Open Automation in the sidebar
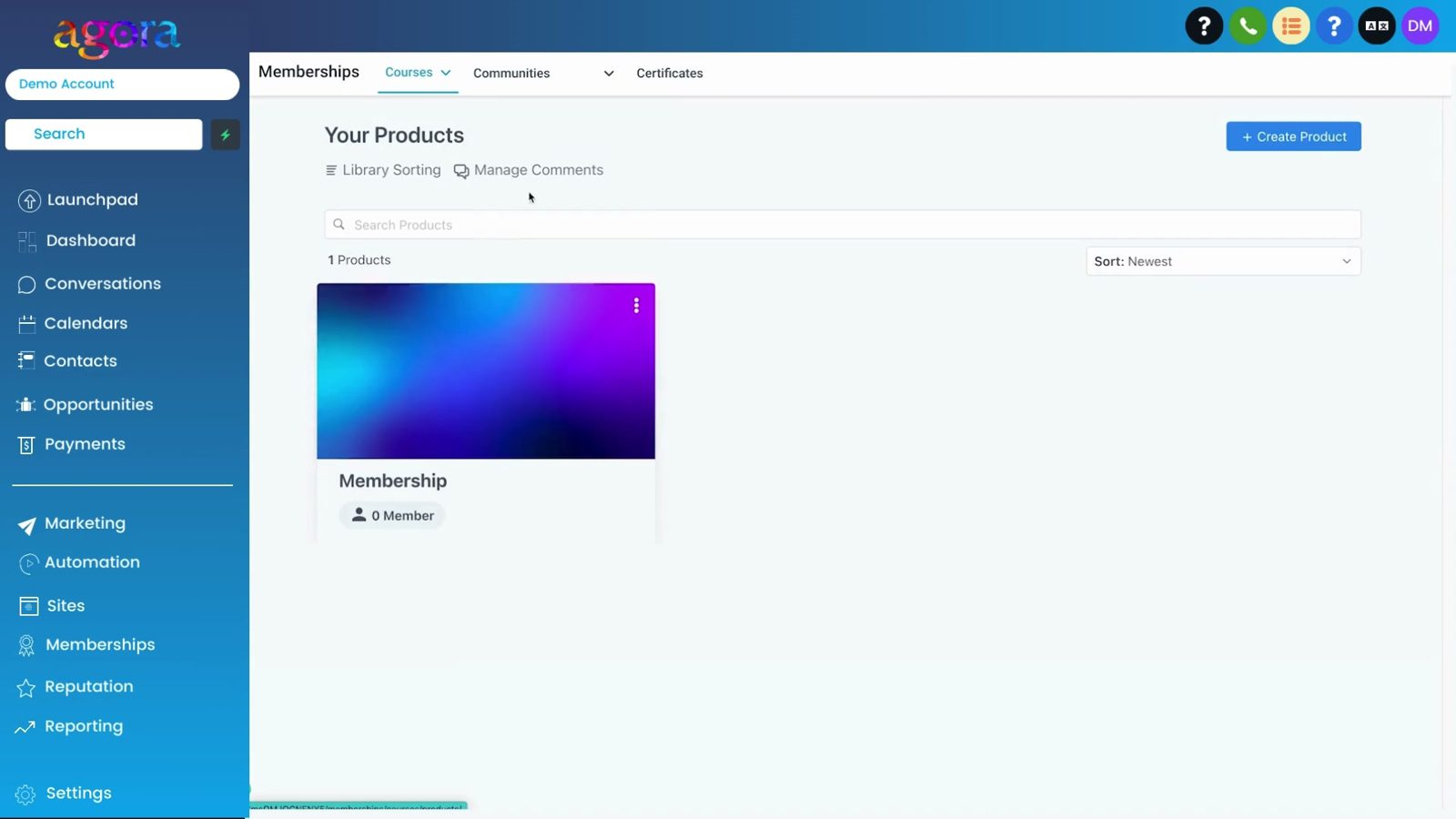The width and height of the screenshot is (1456, 819). coord(79,562)
